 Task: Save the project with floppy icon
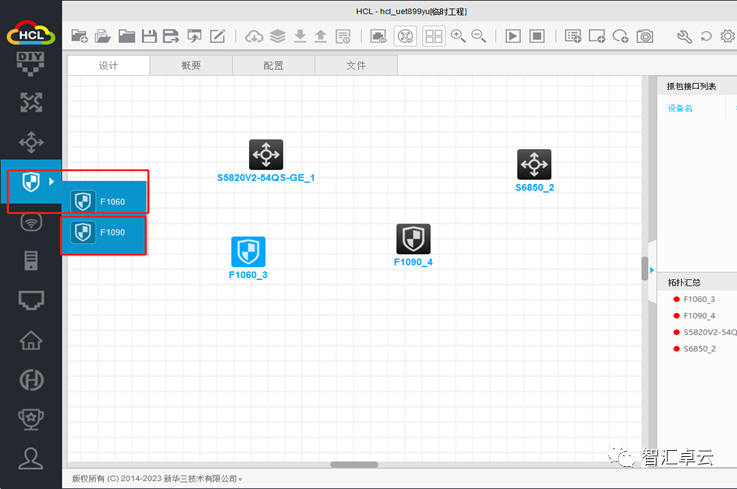click(149, 36)
